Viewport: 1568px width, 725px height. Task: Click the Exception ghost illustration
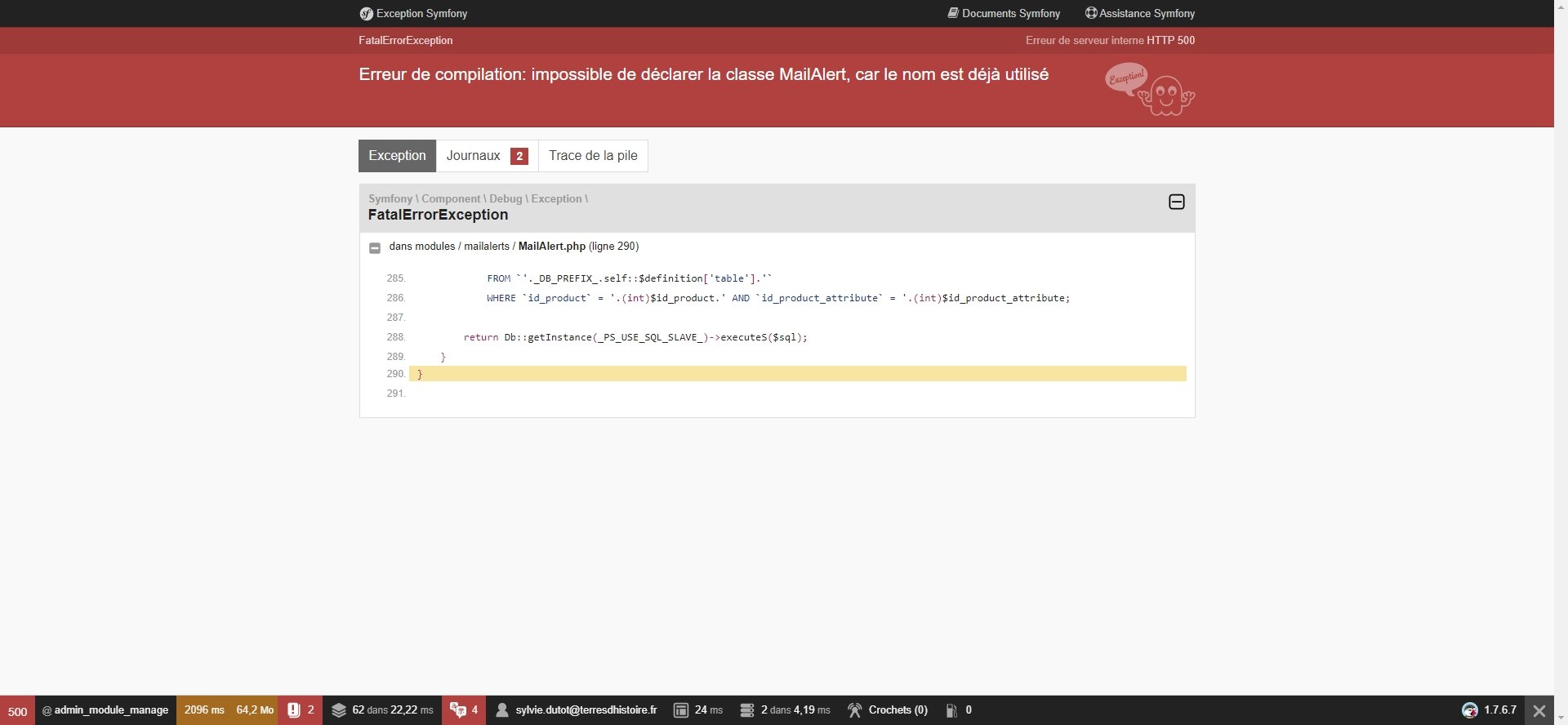[x=1150, y=89]
